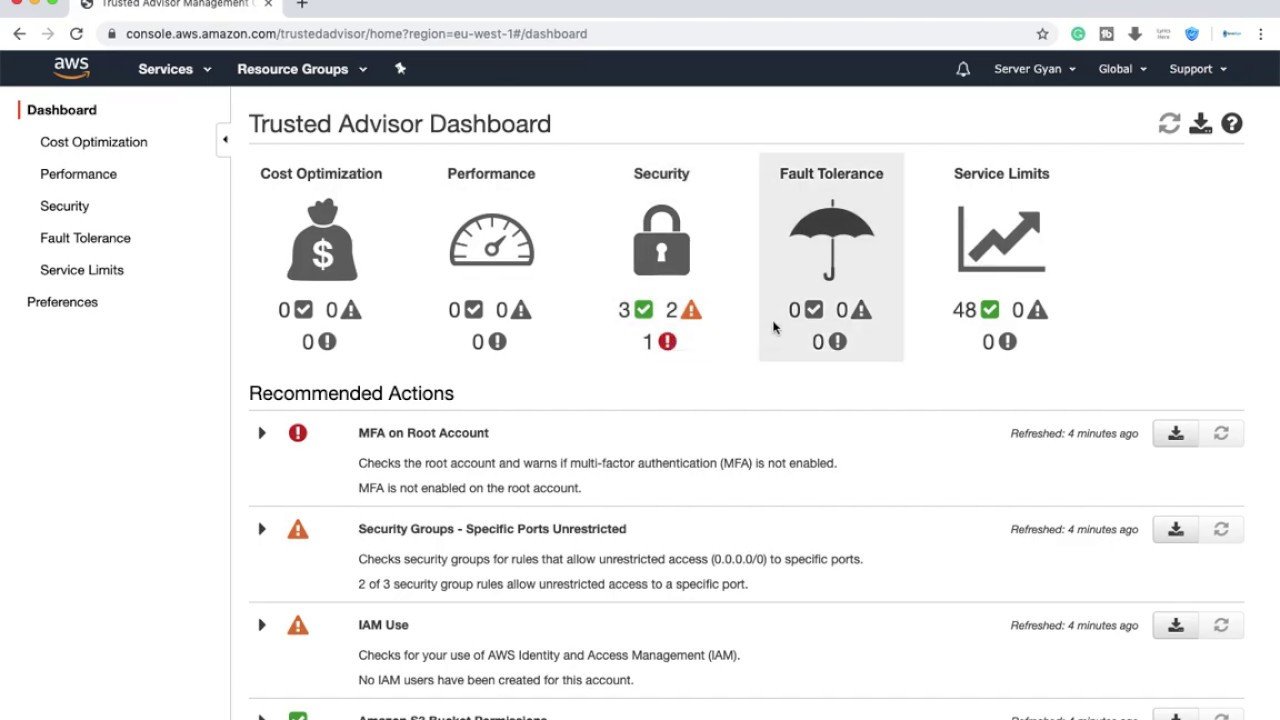1280x720 pixels.
Task: Click the orange warning icon under Security
Action: coord(691,310)
